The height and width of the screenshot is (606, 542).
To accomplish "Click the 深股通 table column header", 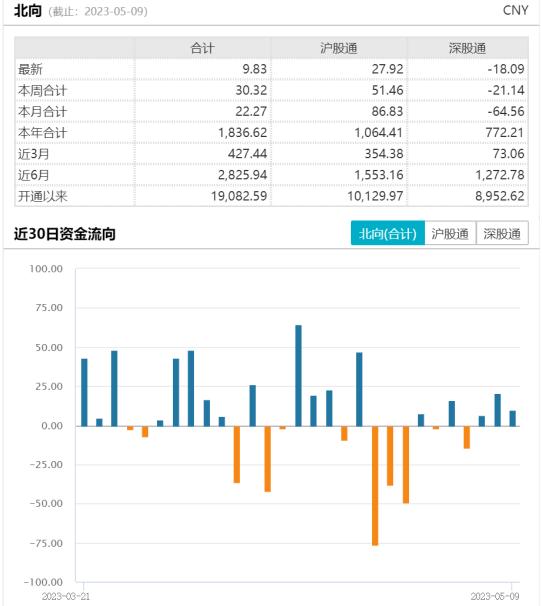I will pyautogui.click(x=467, y=48).
